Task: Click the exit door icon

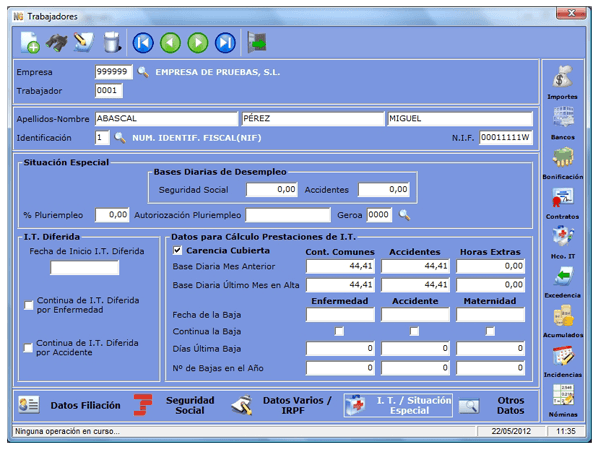Action: pos(258,42)
